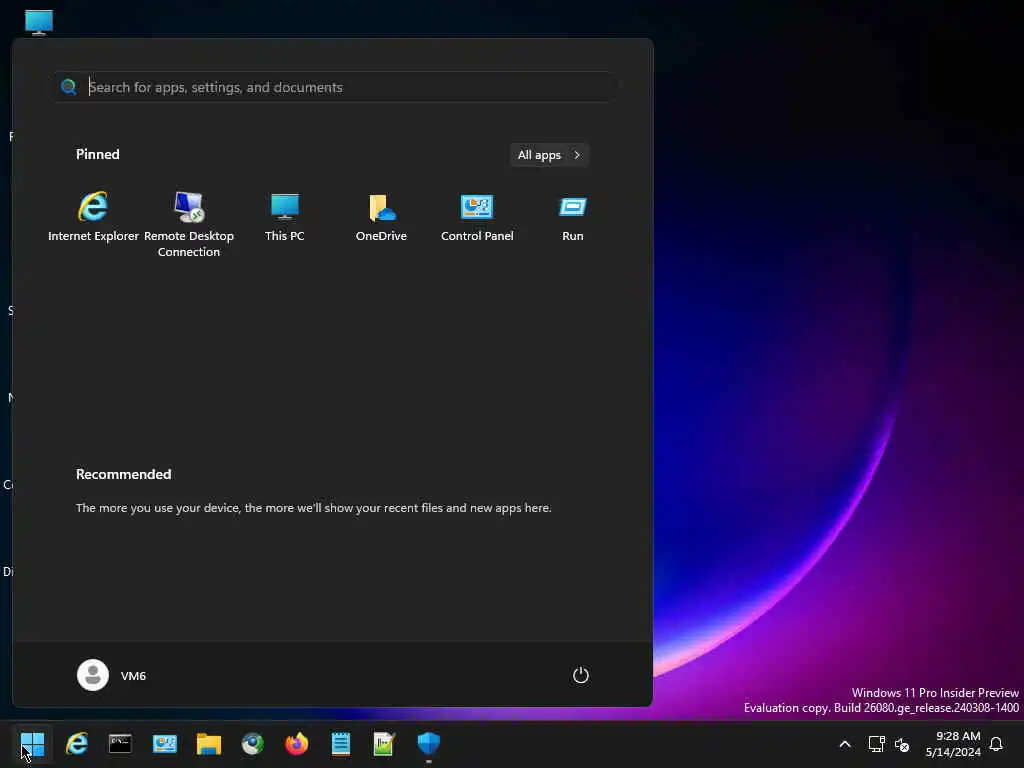Select the This PC desktop icon
The width and height of the screenshot is (1024, 768).
[x=39, y=22]
